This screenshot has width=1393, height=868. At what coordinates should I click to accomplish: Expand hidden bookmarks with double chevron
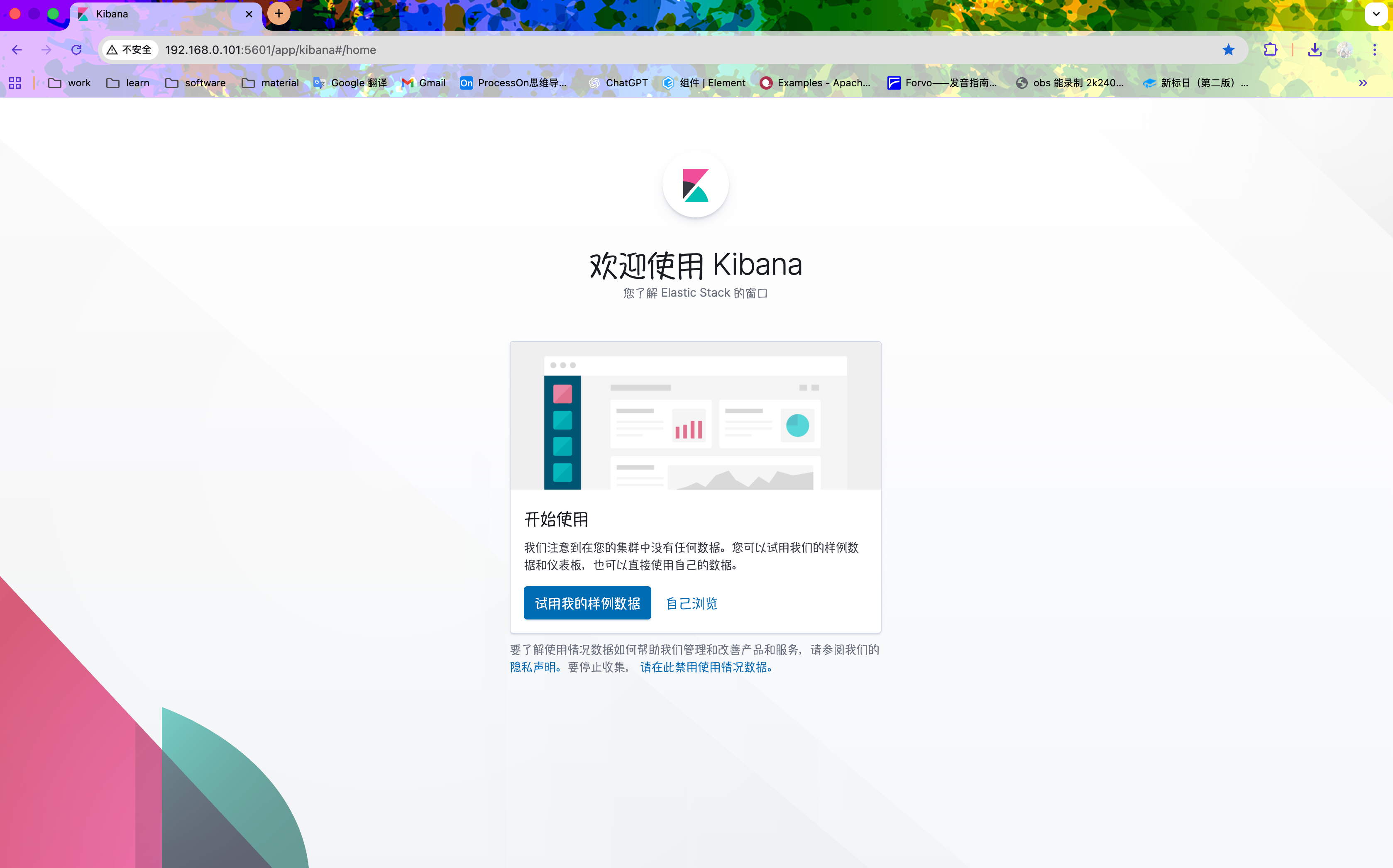[1363, 83]
